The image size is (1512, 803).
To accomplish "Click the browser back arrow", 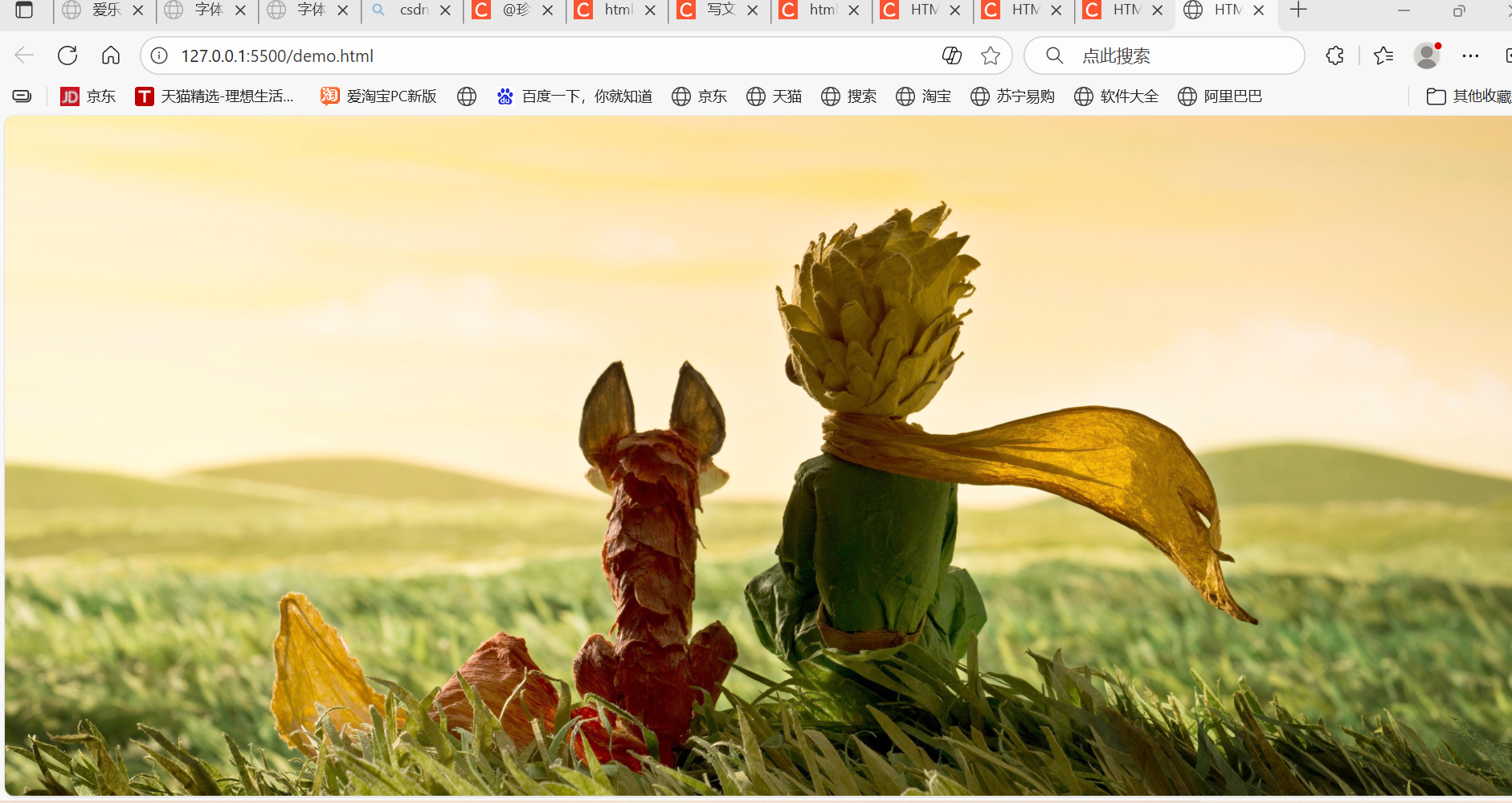I will 24,55.
